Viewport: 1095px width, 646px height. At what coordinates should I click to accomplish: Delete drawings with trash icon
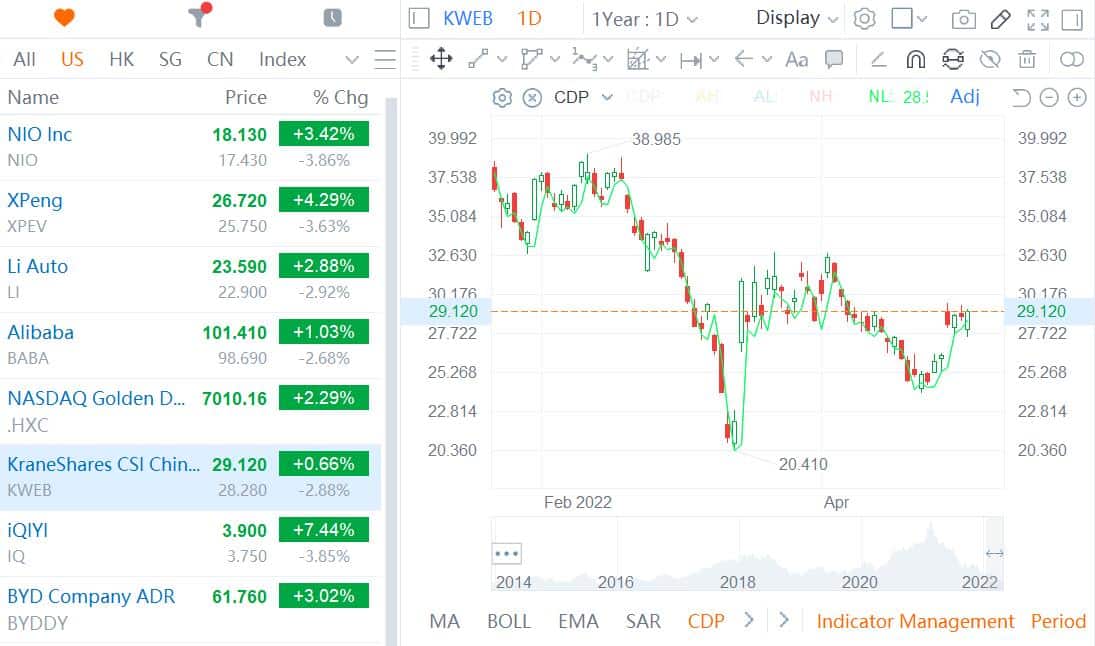coord(1027,60)
